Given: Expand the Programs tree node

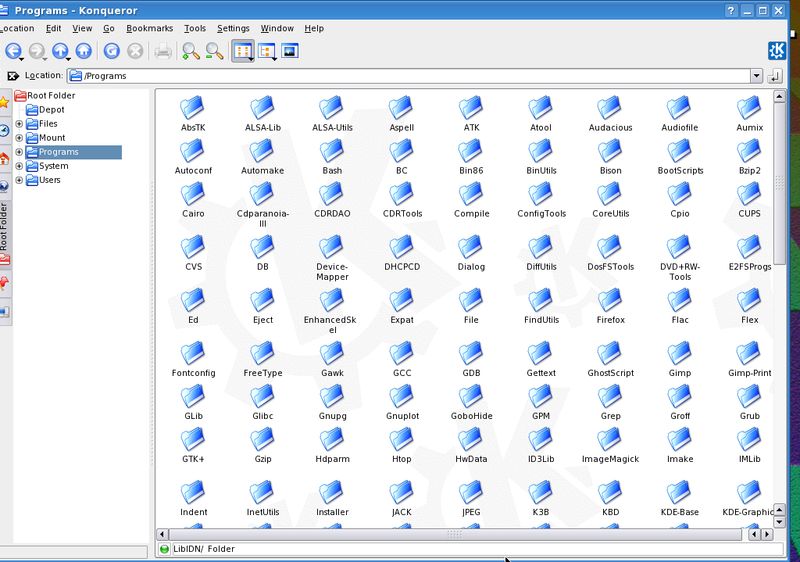Looking at the screenshot, I should pyautogui.click(x=19, y=152).
